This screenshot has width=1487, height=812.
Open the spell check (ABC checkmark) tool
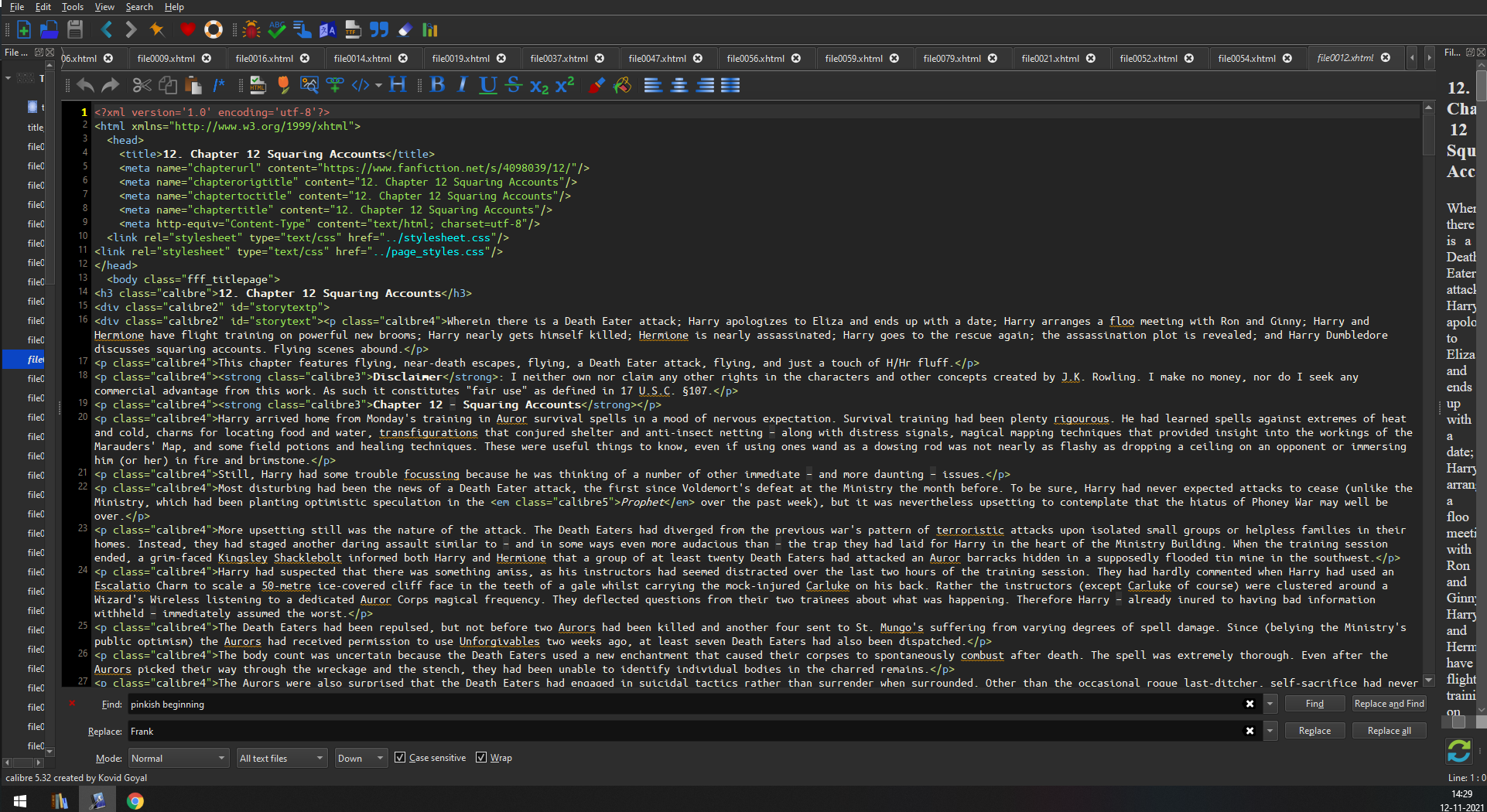277,30
